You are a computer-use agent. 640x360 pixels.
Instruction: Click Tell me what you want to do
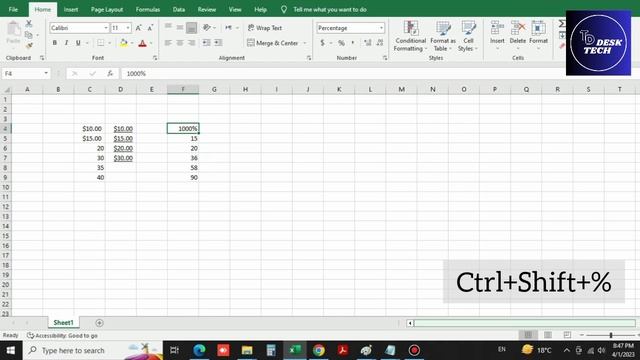point(329,9)
